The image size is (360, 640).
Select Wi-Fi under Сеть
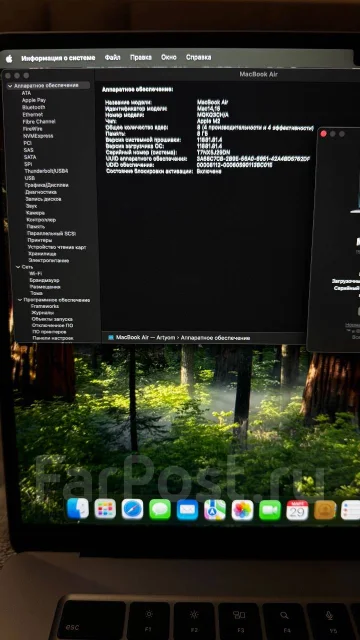[x=36, y=273]
